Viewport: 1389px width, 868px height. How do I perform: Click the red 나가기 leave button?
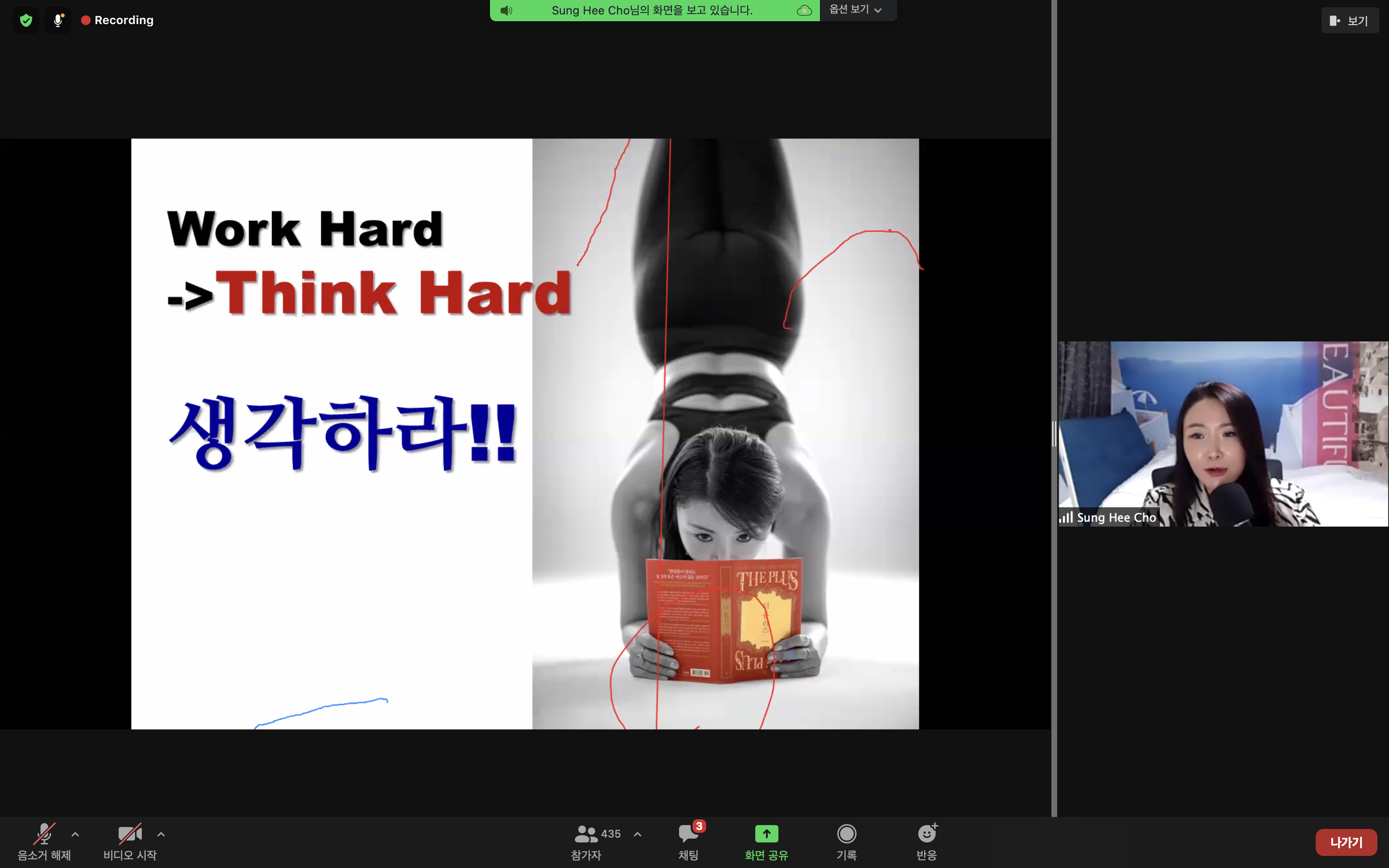click(1346, 842)
